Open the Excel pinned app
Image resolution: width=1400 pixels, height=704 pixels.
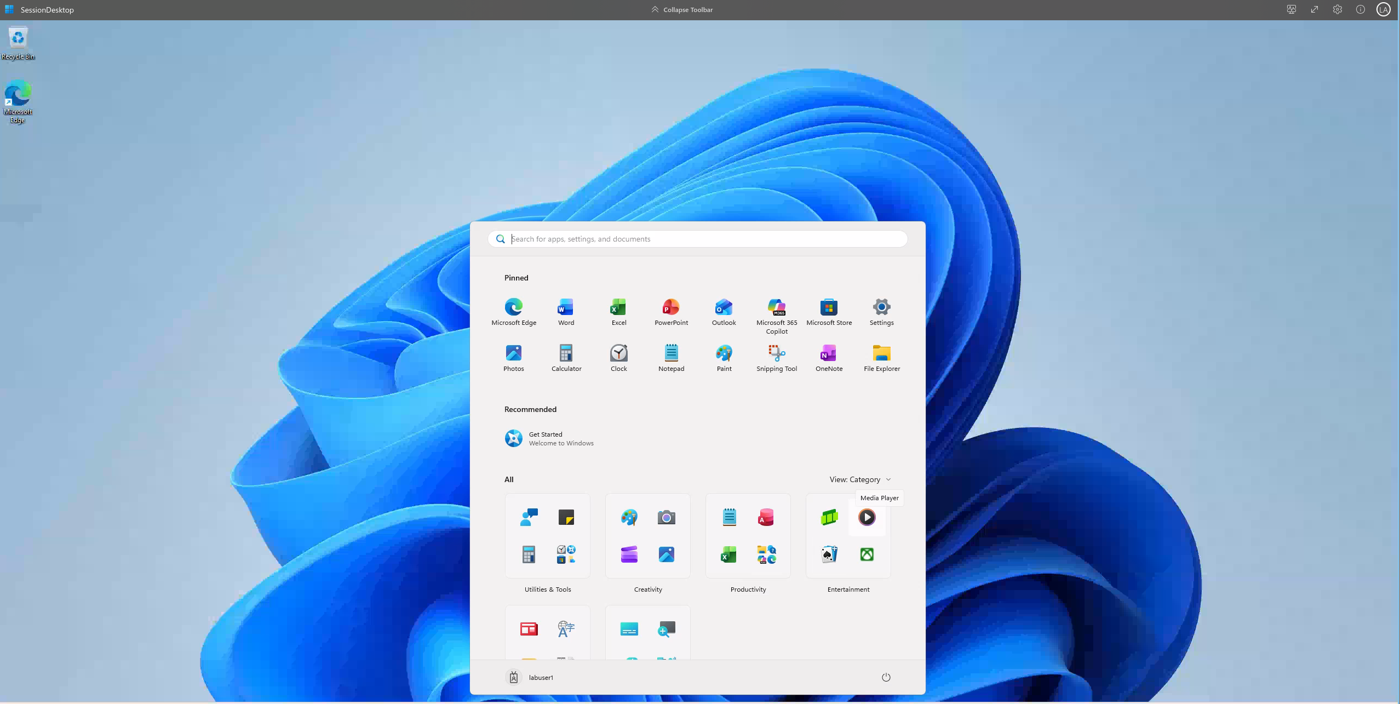click(x=619, y=312)
